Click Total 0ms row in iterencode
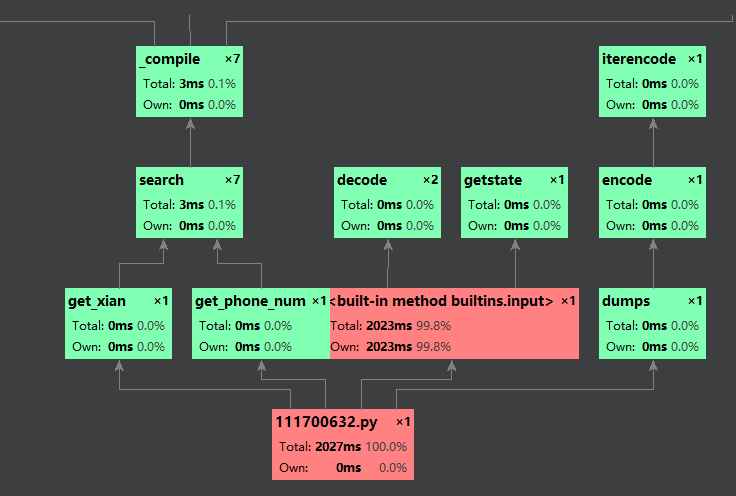This screenshot has width=736, height=496. click(x=652, y=84)
